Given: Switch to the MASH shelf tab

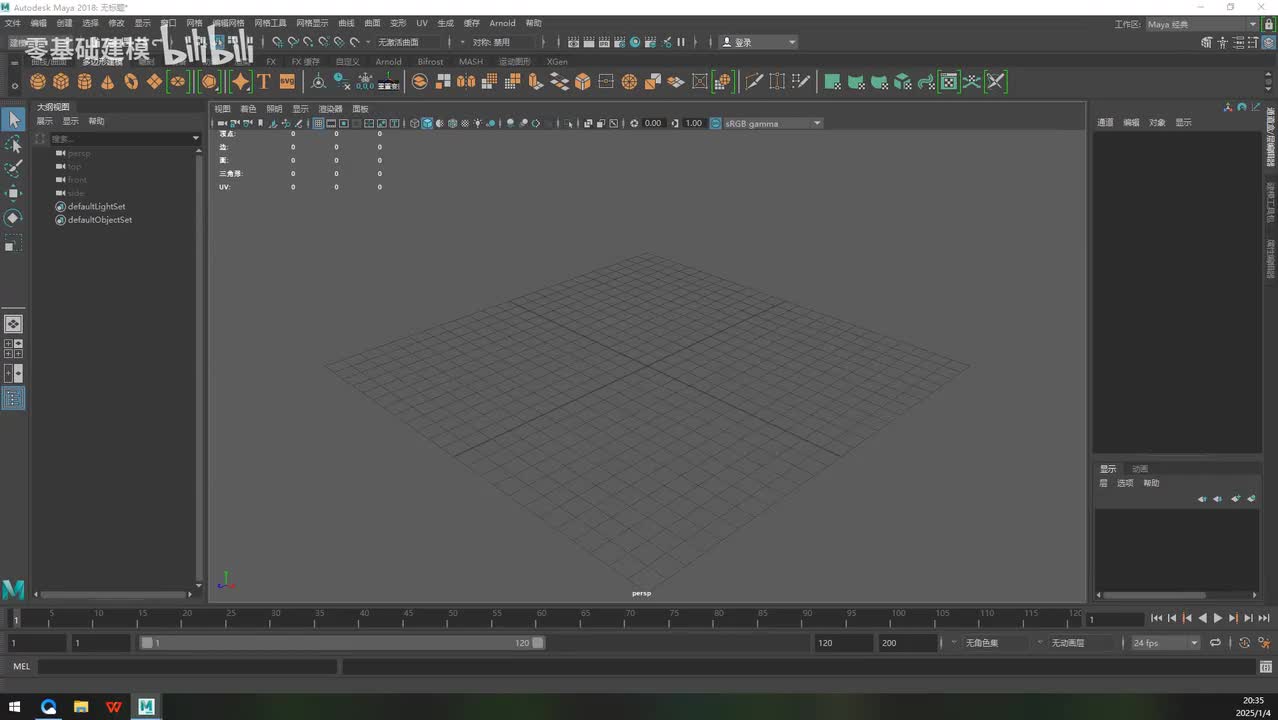Looking at the screenshot, I should [470, 62].
